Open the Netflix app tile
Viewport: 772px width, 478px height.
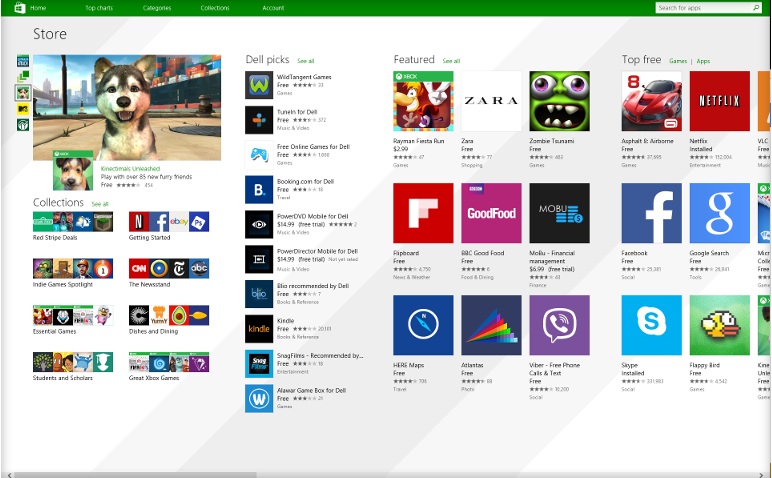[x=720, y=101]
